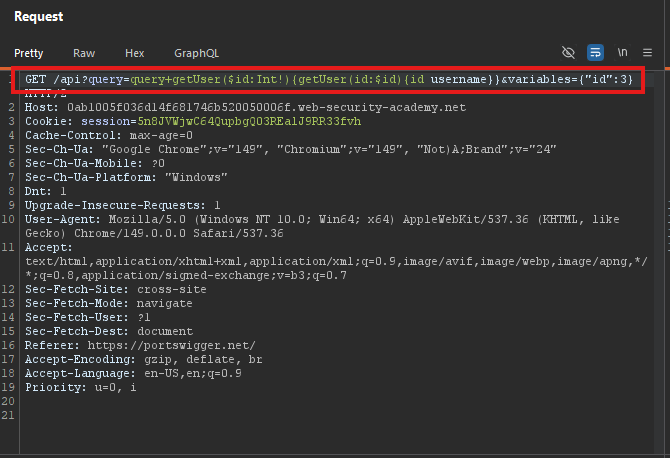Open the hamburger options menu

click(x=647, y=53)
